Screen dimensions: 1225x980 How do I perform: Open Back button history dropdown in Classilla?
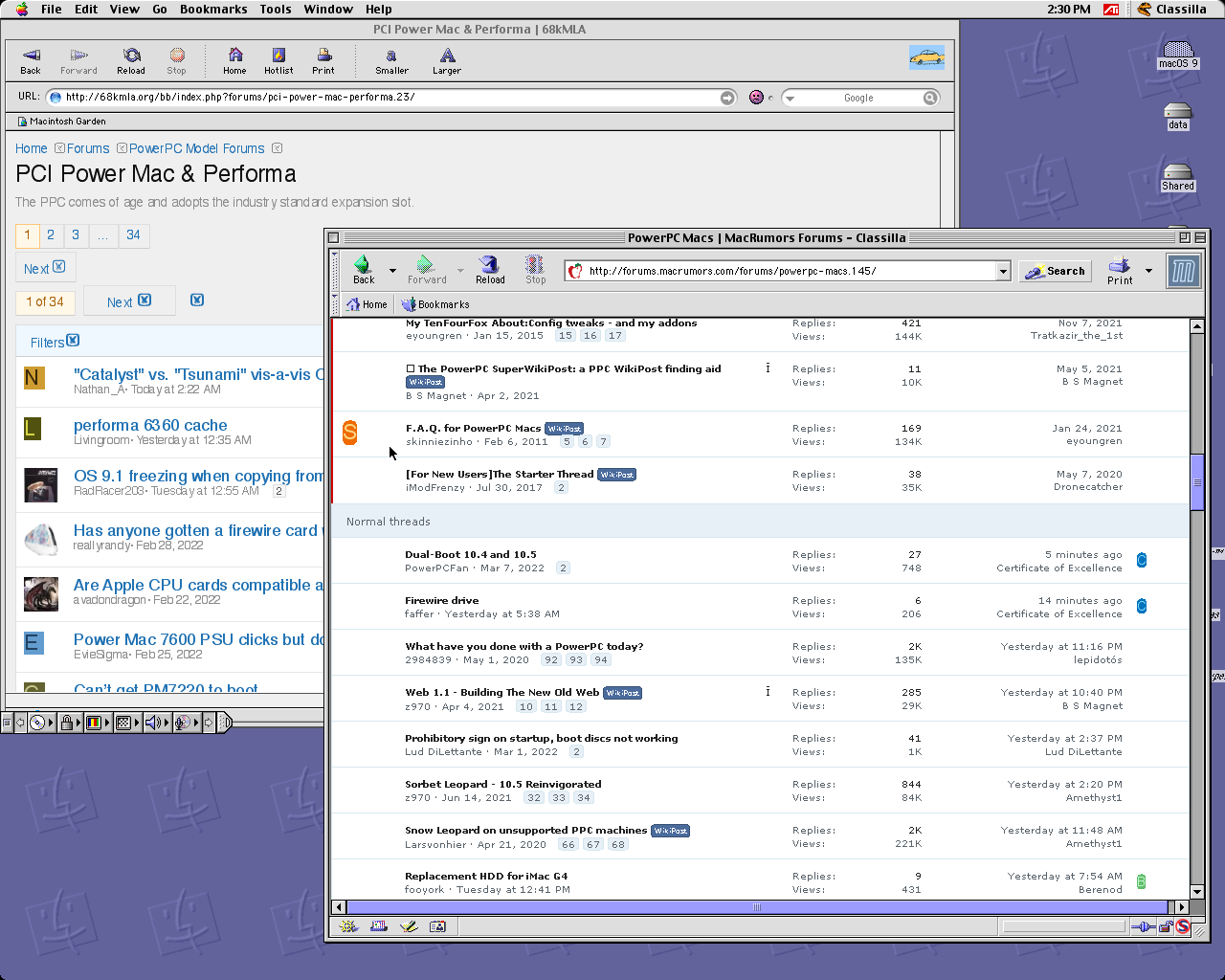pos(392,271)
